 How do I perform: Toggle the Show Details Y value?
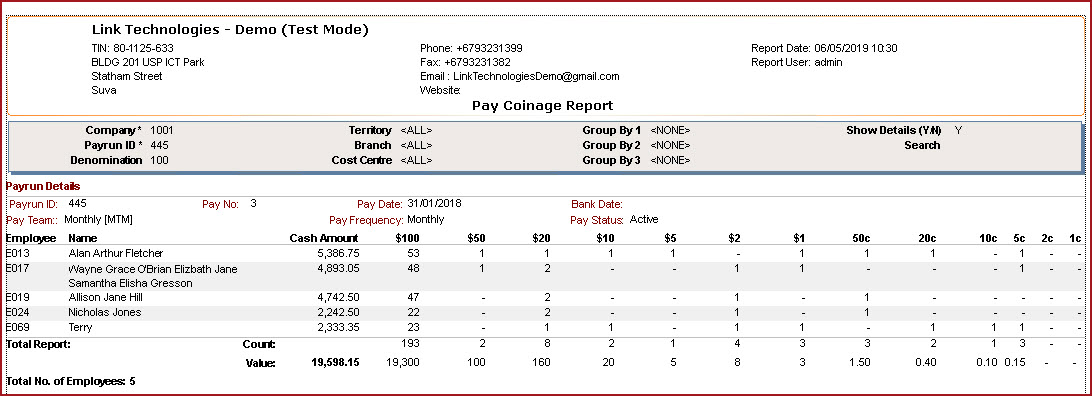[958, 130]
